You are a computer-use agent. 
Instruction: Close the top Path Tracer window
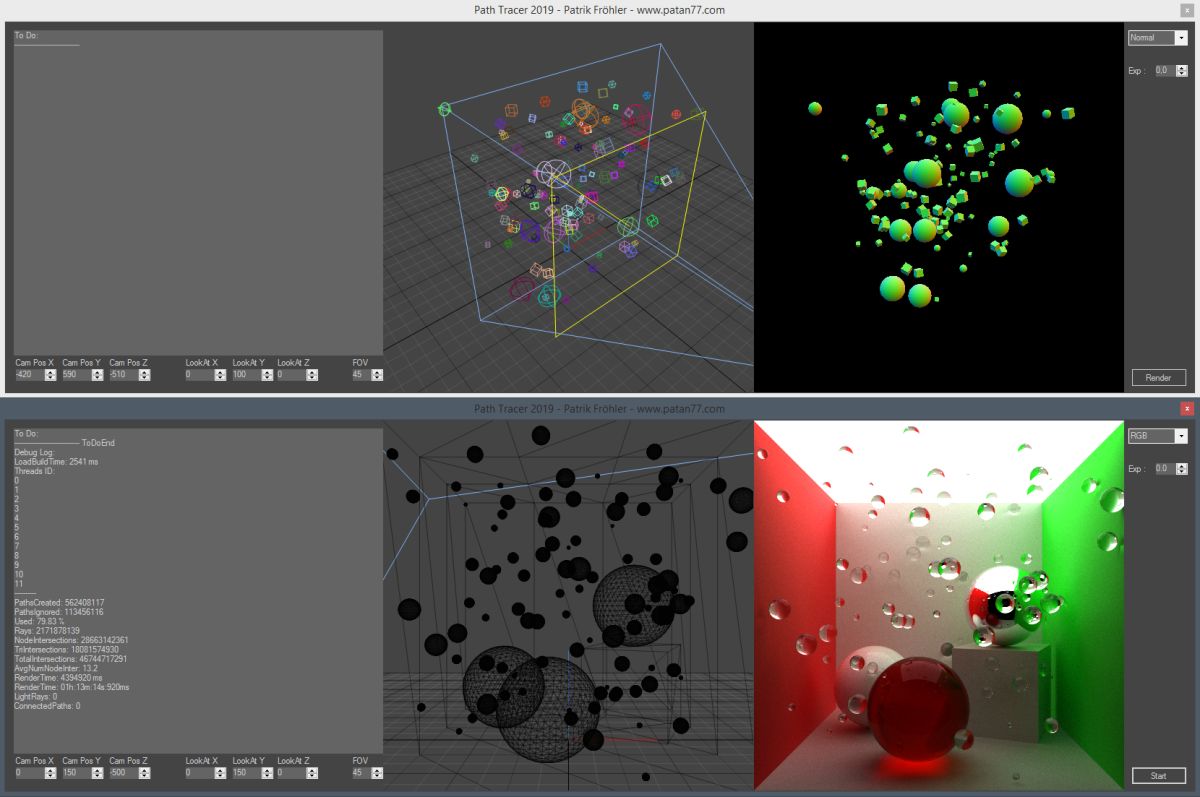click(1187, 10)
